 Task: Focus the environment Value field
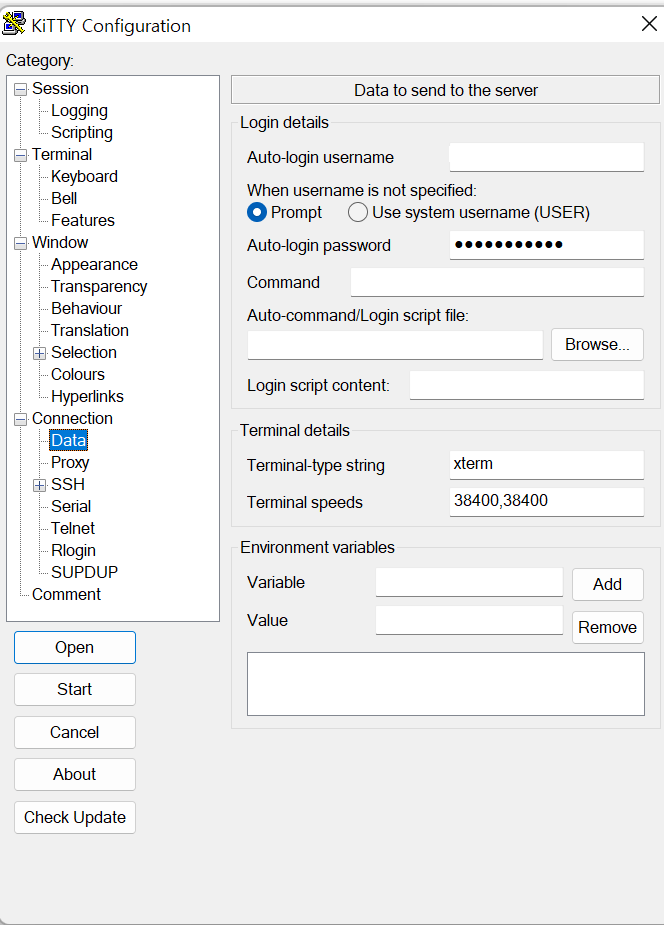pos(469,620)
